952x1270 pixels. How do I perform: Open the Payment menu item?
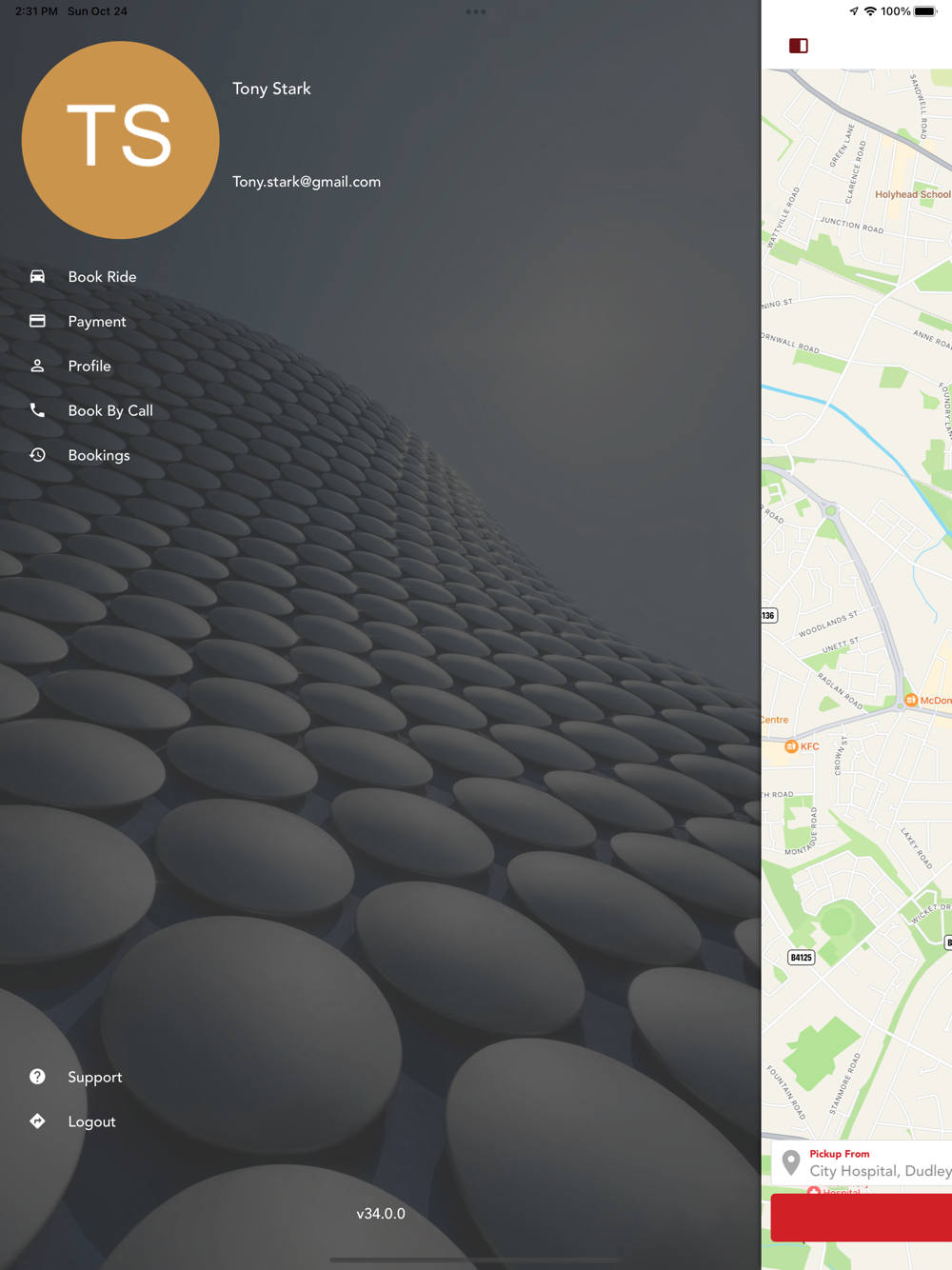[97, 322]
